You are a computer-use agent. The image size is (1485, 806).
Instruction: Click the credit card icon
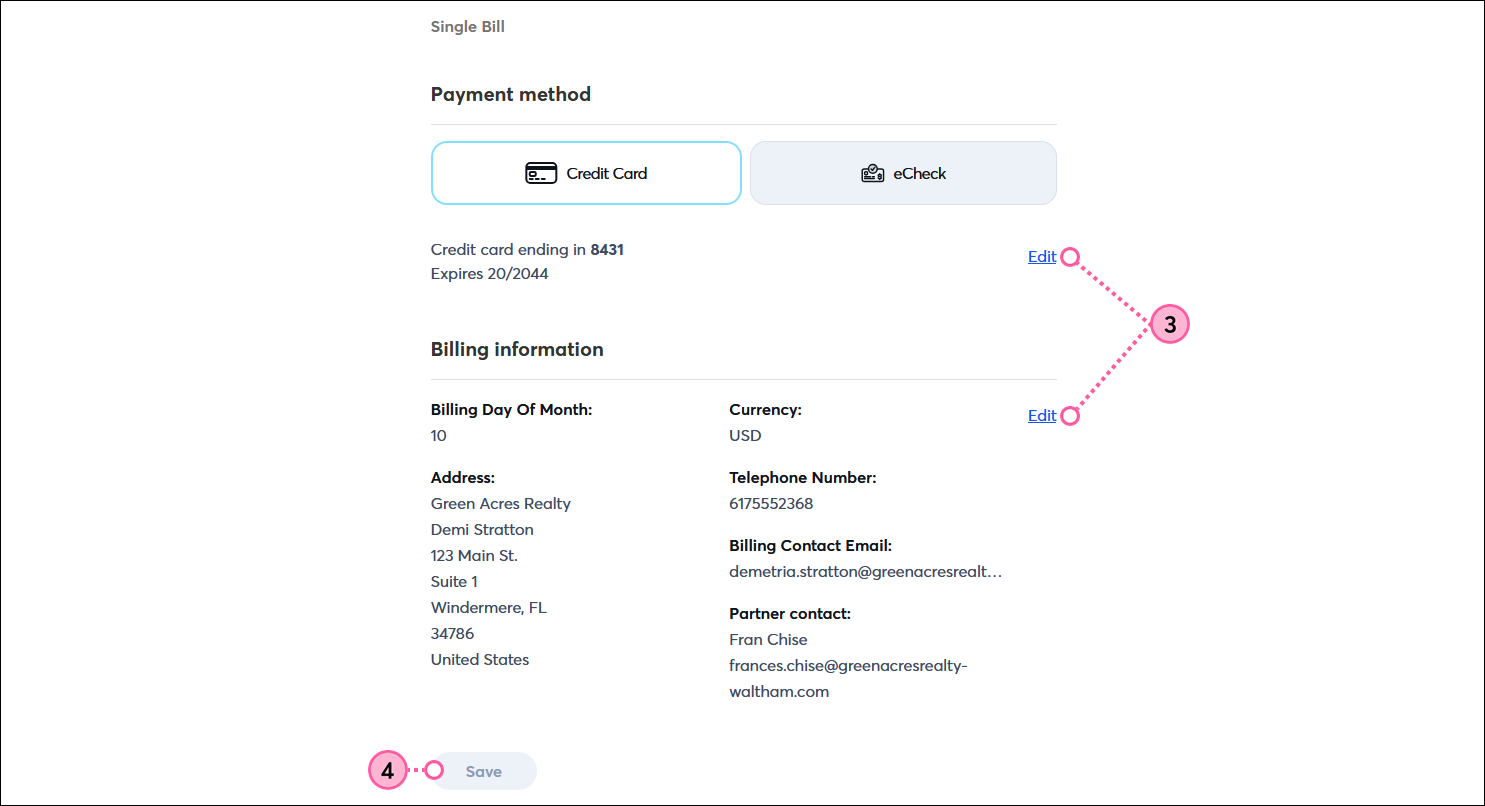coord(540,172)
